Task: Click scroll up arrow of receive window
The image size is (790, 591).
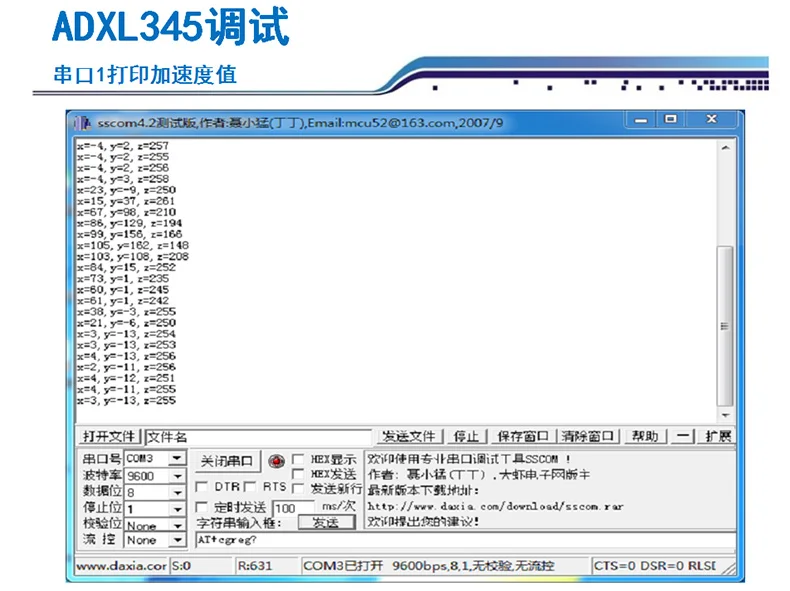Action: pyautogui.click(x=725, y=148)
